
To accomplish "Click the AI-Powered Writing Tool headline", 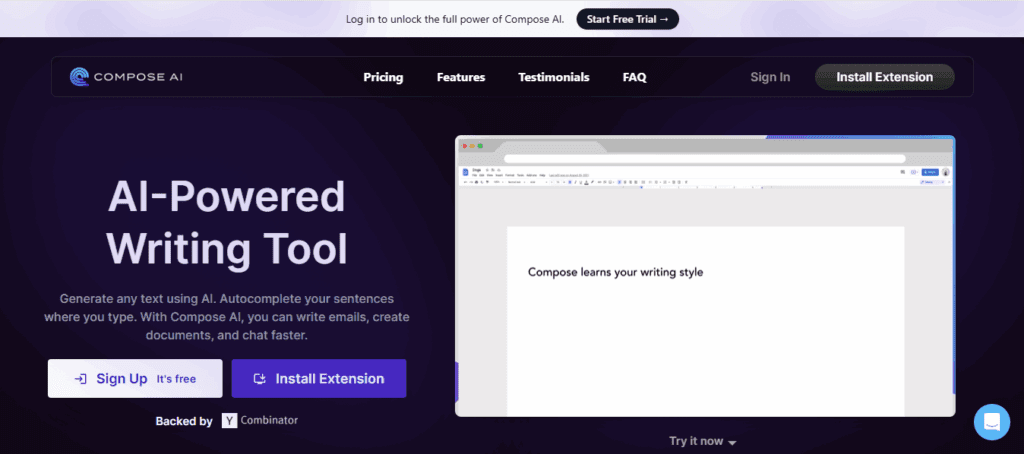I will [x=227, y=222].
